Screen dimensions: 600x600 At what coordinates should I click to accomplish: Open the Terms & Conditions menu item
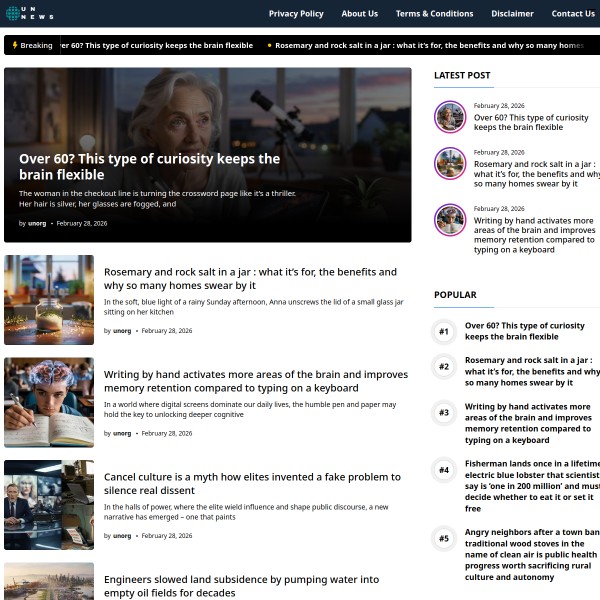pyautogui.click(x=434, y=14)
